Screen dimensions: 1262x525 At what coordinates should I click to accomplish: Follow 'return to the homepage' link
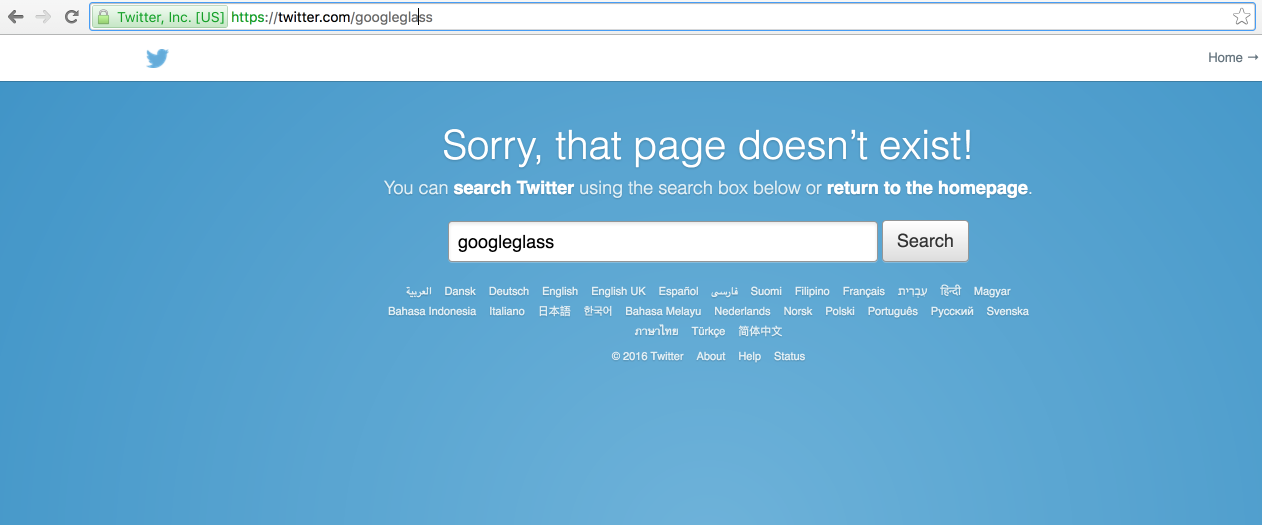click(x=927, y=188)
